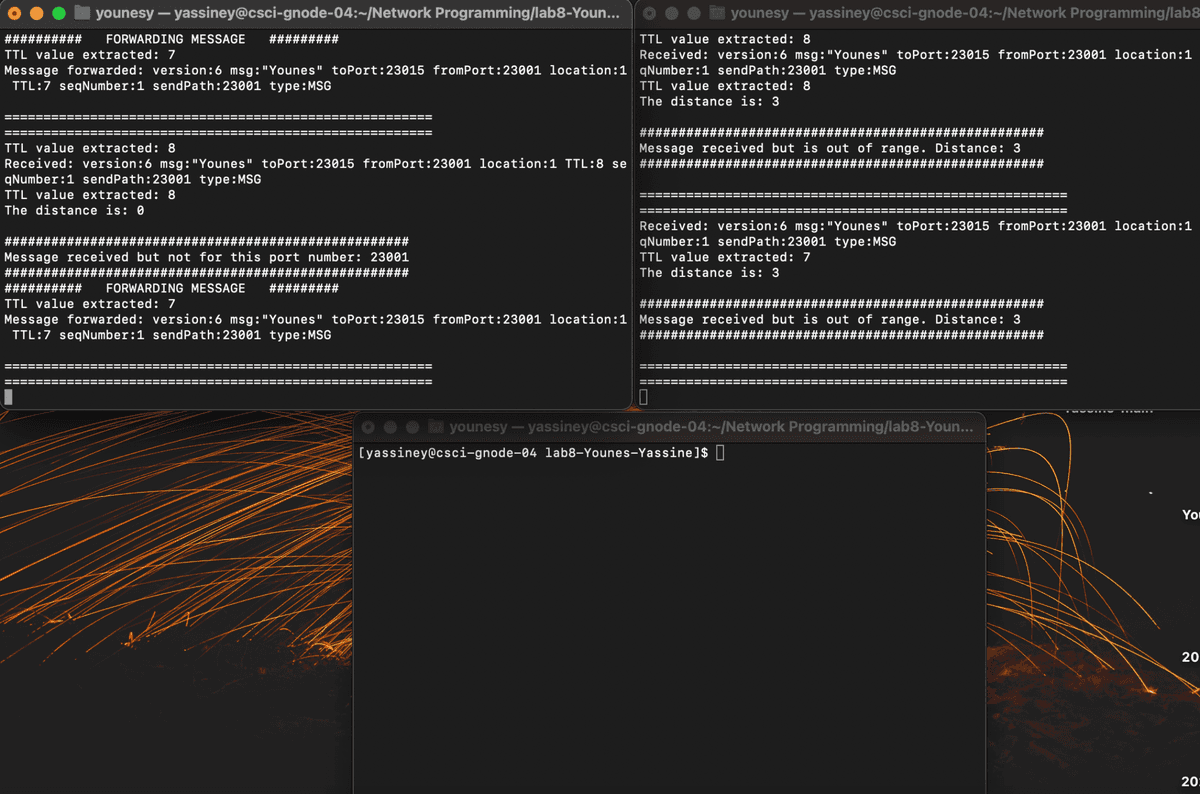Click folder icon in top-left terminal title bar

82,14
